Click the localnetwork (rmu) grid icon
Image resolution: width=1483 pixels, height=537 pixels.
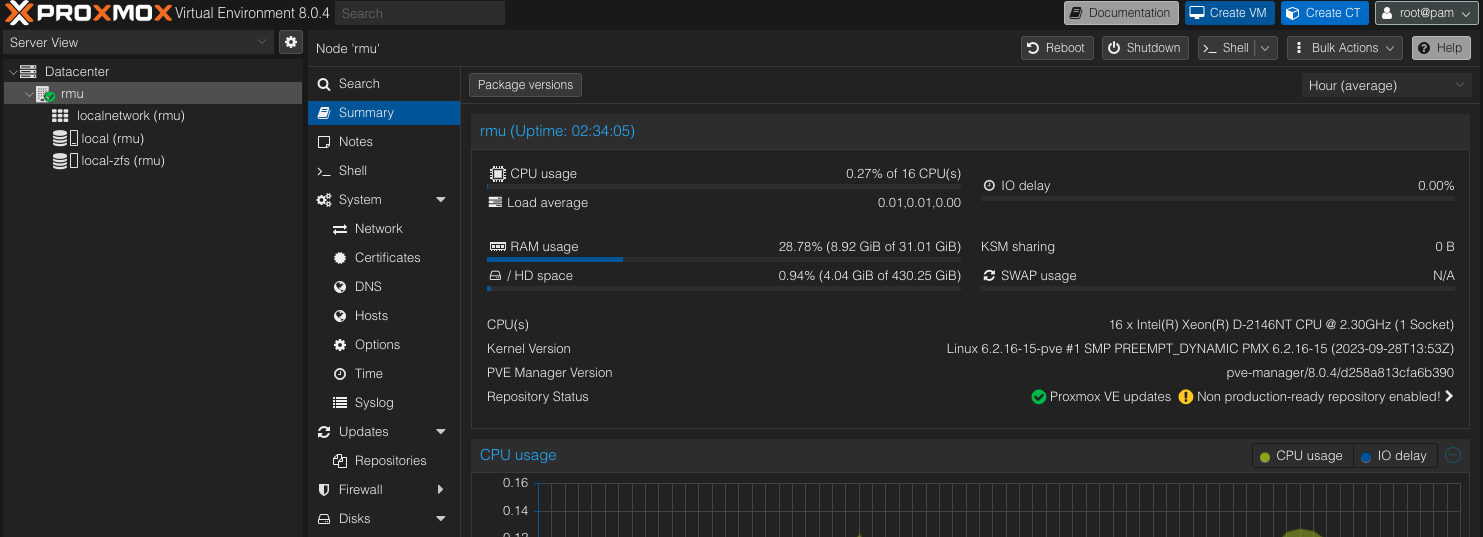click(x=60, y=116)
